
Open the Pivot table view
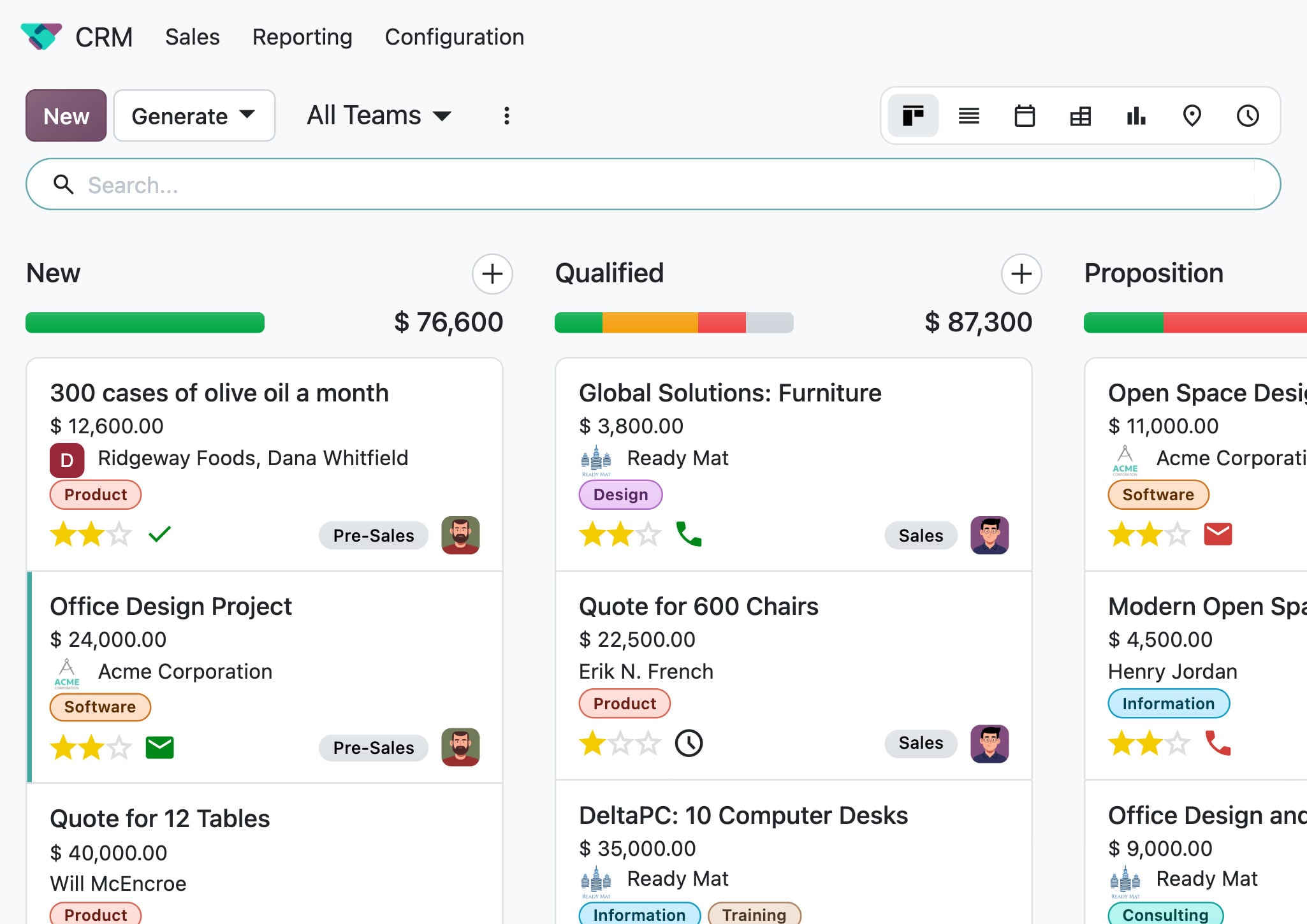pyautogui.click(x=1080, y=116)
